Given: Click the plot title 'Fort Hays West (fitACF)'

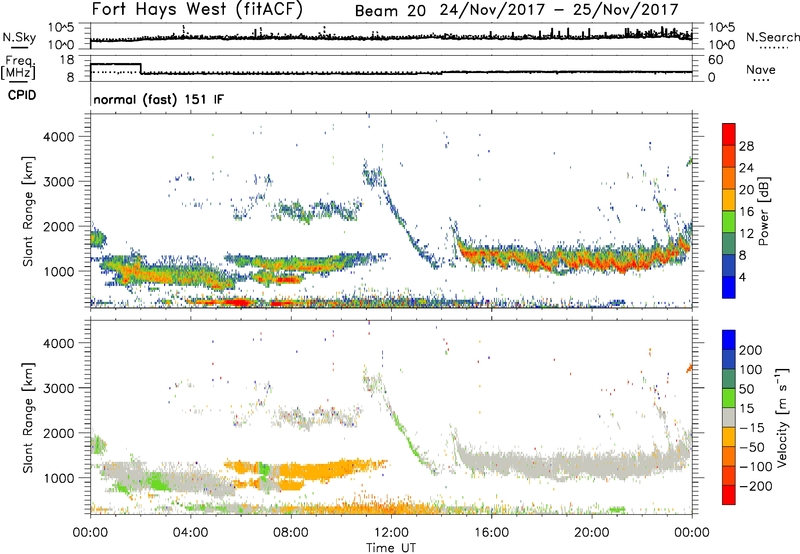Looking at the screenshot, I should (197, 9).
